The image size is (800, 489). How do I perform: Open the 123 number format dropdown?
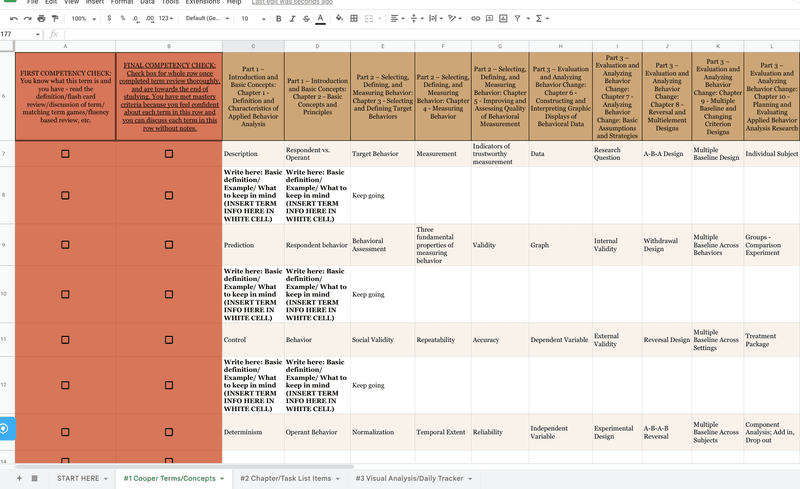pos(165,18)
